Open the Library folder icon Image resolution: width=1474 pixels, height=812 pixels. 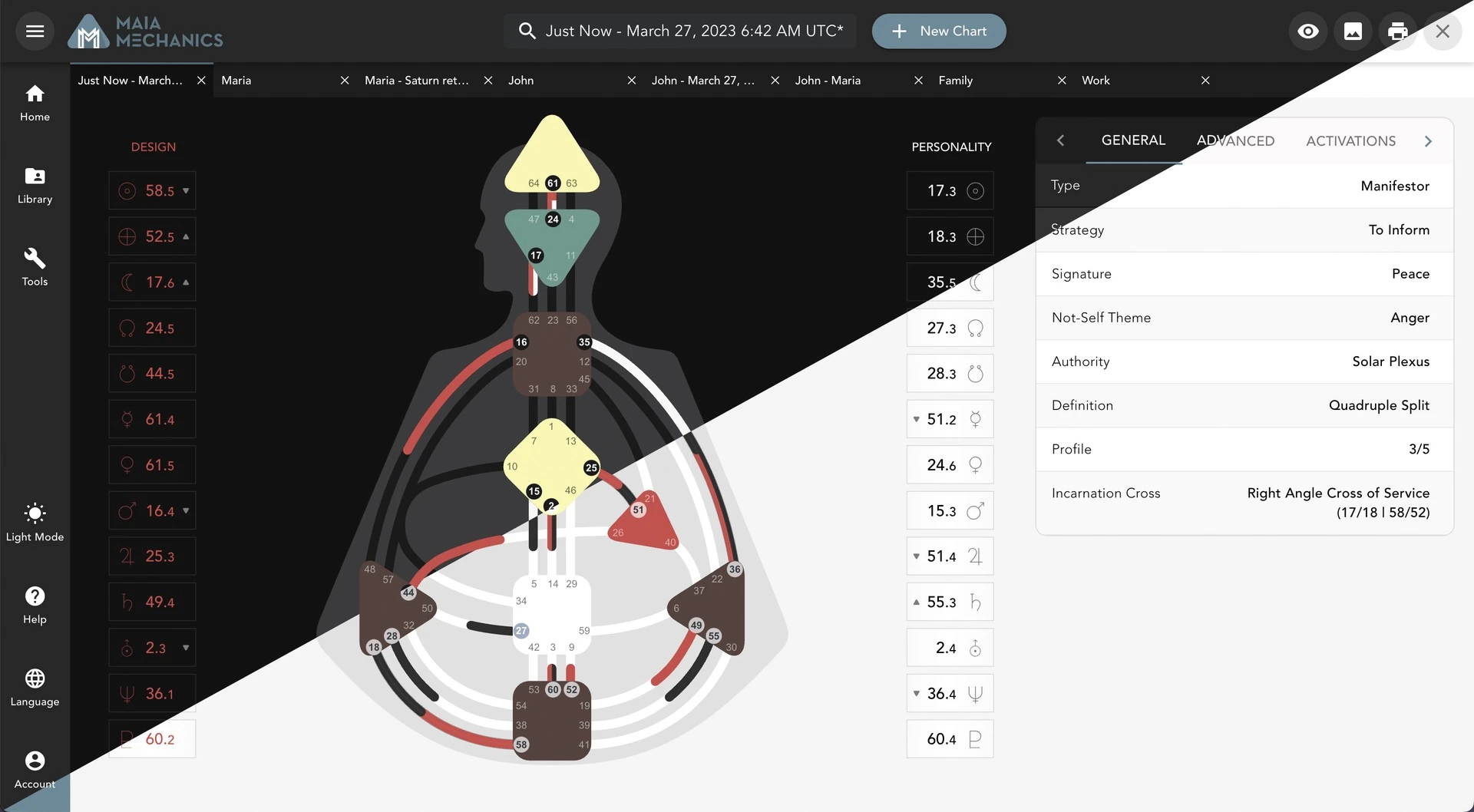(35, 185)
